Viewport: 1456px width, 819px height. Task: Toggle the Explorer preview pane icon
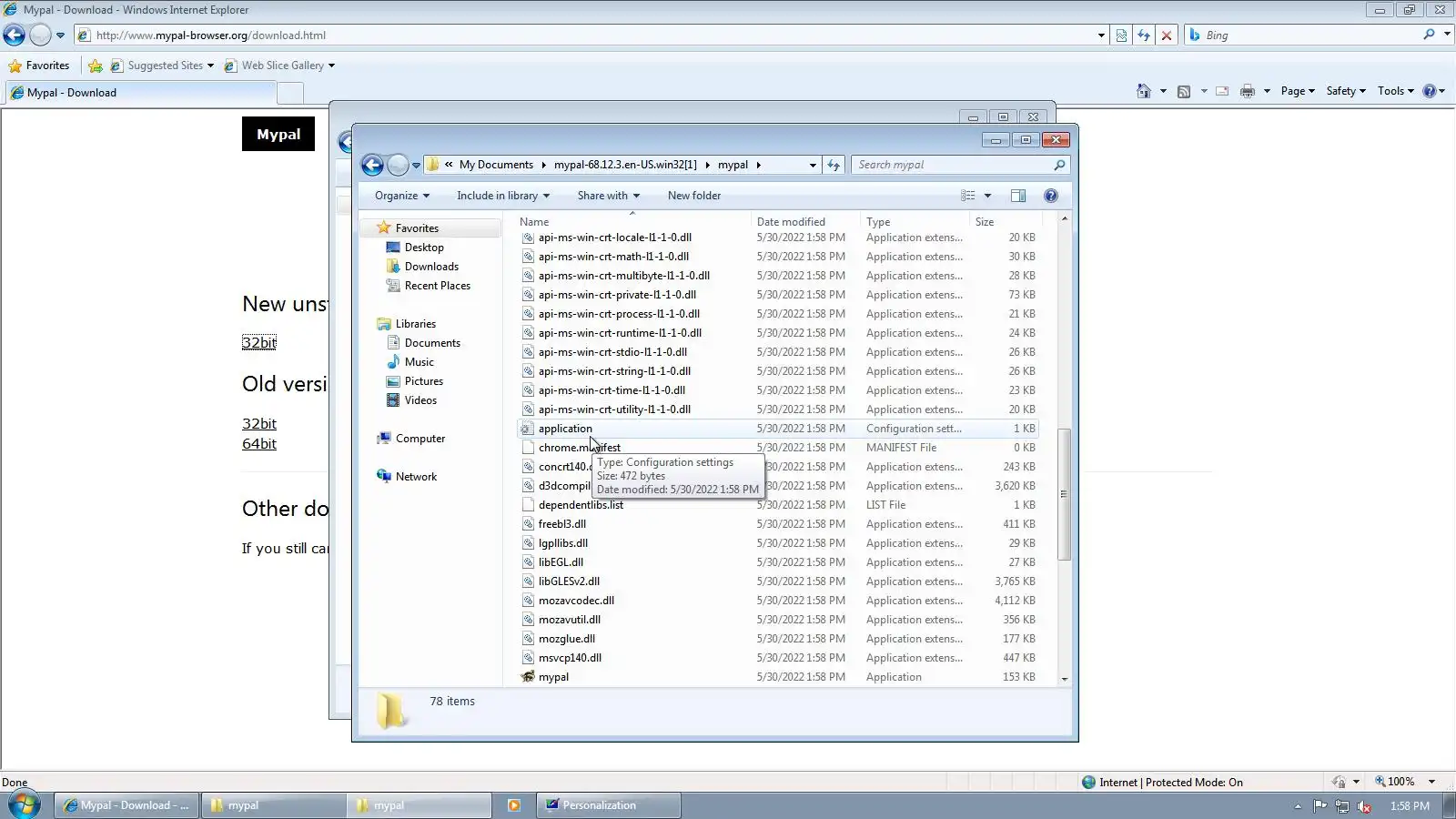pos(1018,196)
